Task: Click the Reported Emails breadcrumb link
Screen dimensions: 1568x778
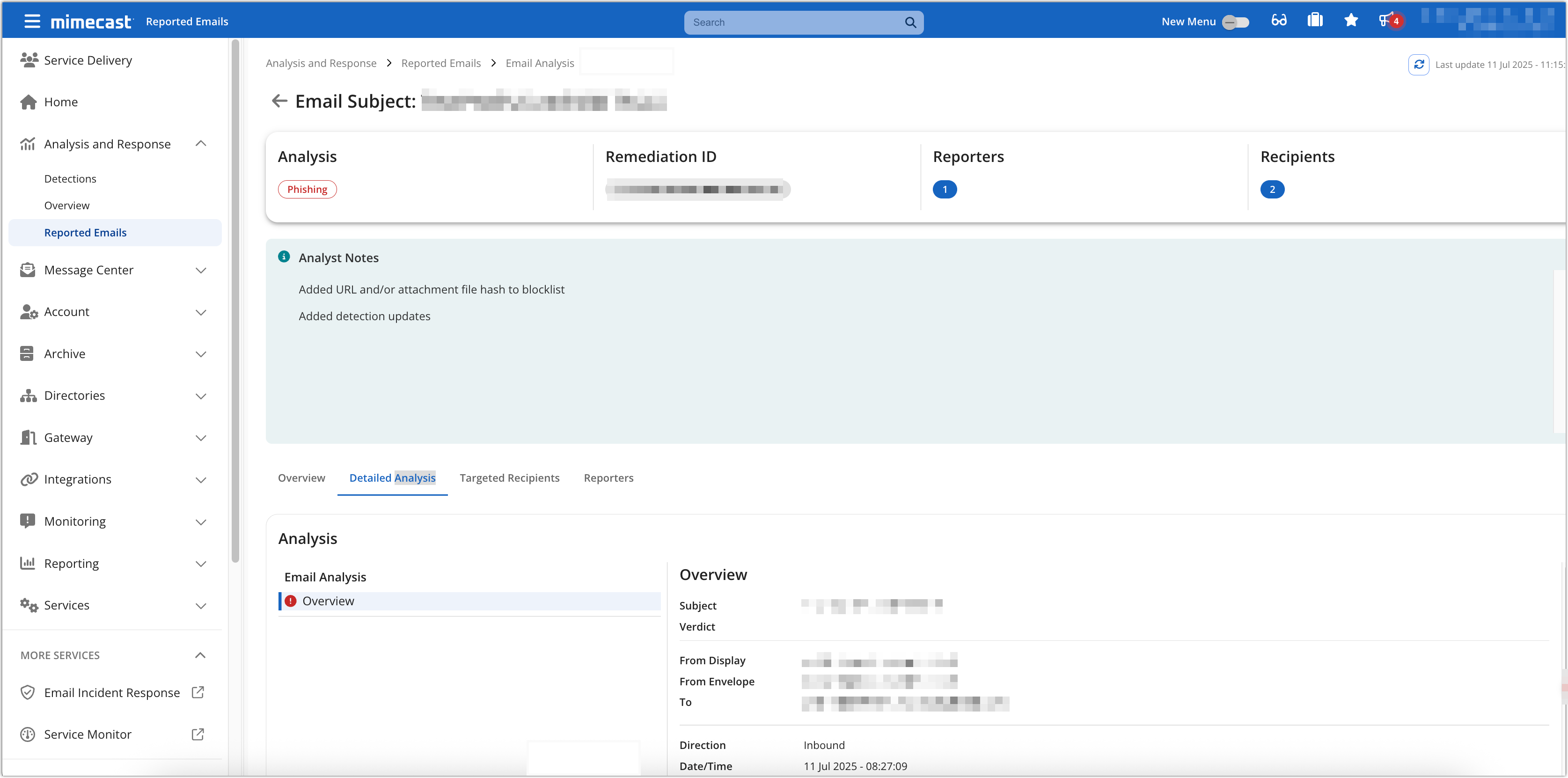Action: pos(441,63)
